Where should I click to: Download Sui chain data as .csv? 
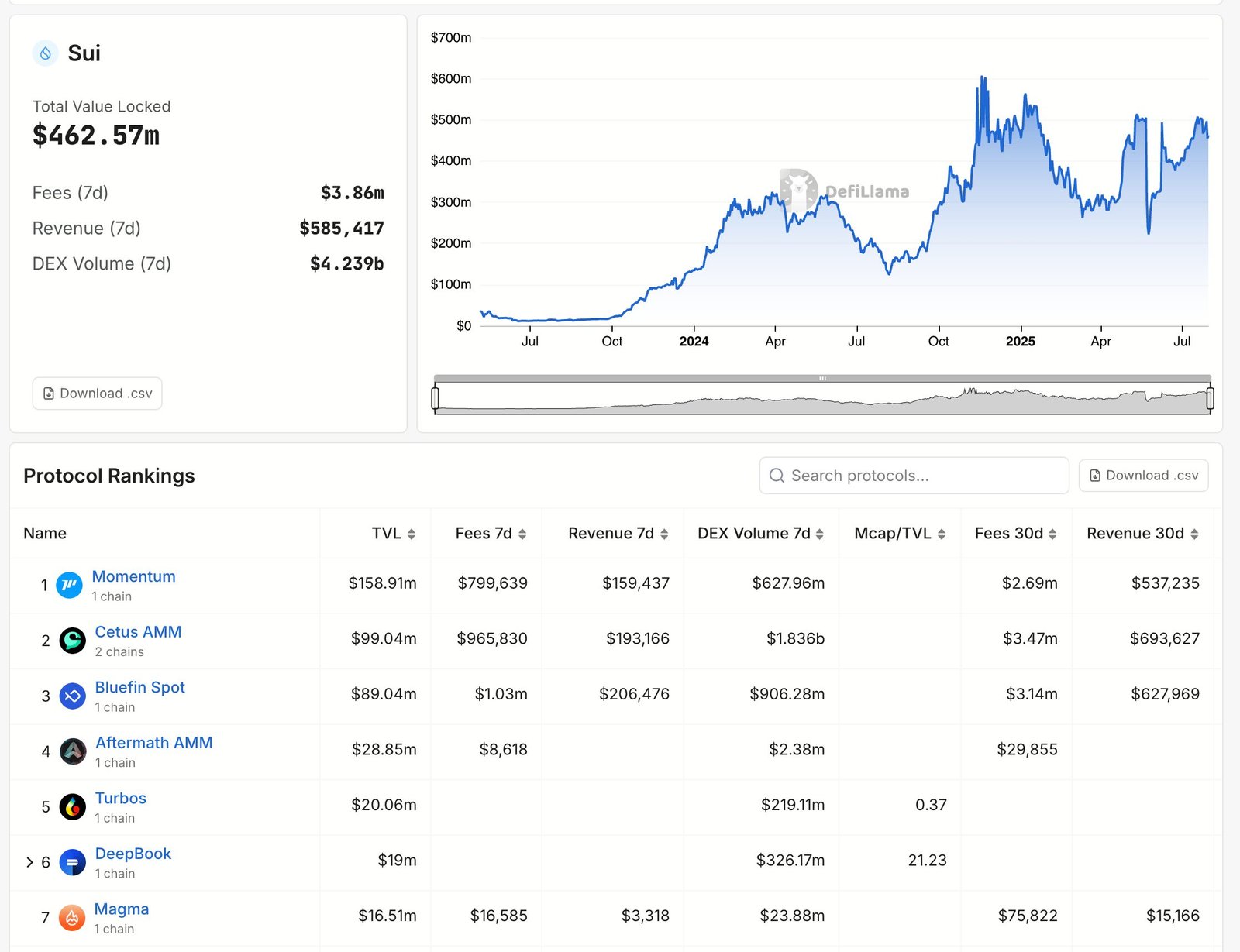98,394
